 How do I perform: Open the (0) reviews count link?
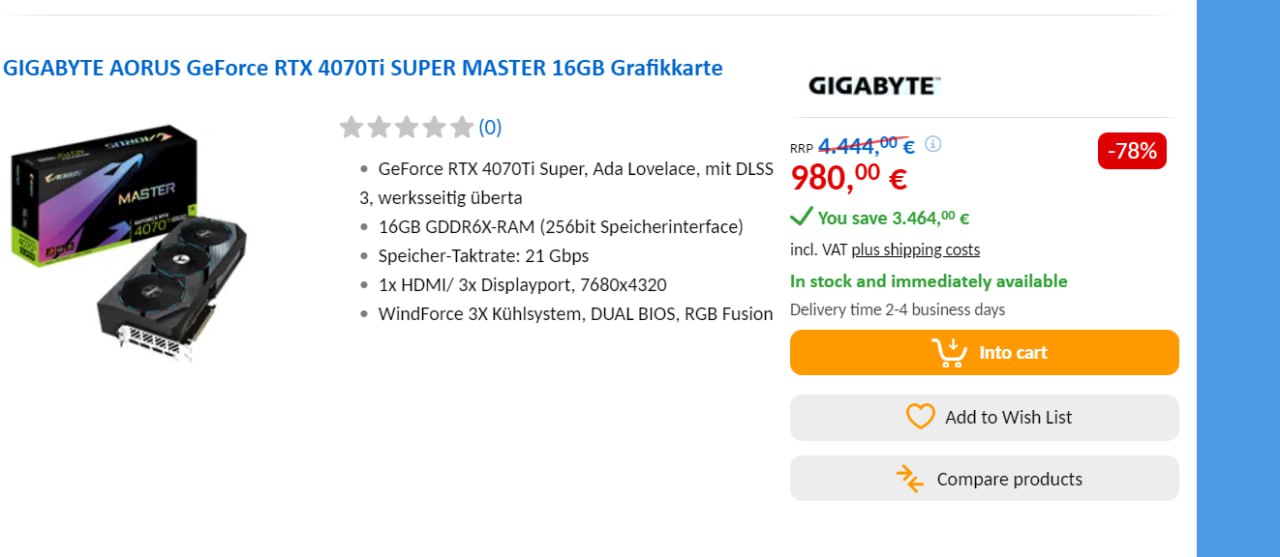[x=490, y=127]
